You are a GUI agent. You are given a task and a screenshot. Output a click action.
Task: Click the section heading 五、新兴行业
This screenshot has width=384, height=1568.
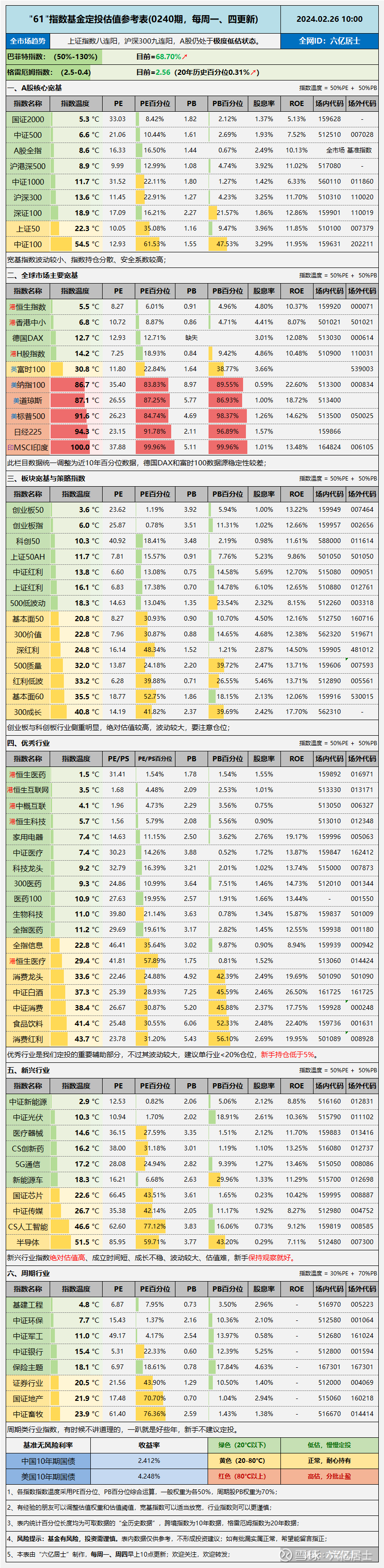click(28, 1071)
